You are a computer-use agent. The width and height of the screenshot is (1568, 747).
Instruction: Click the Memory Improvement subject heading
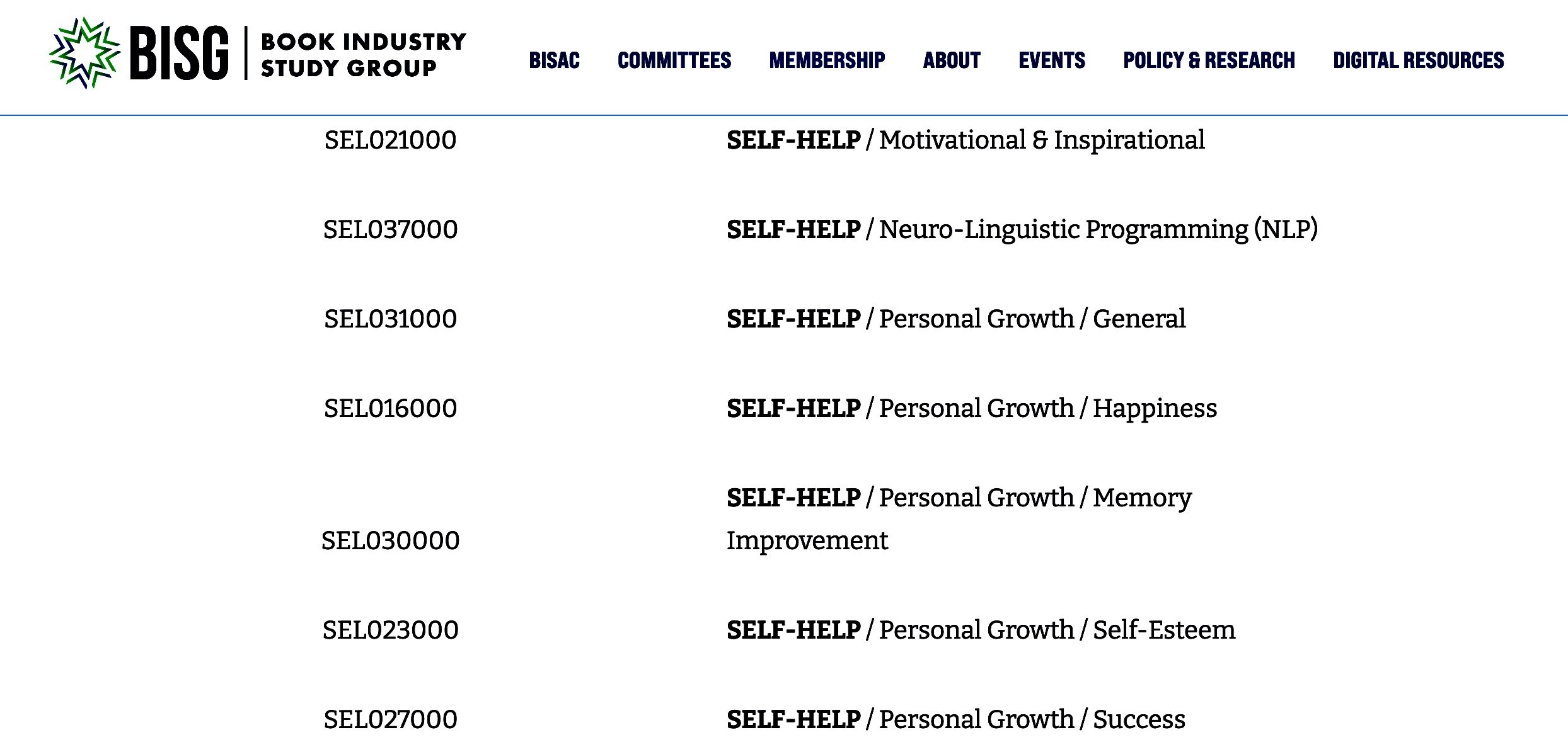click(x=959, y=519)
